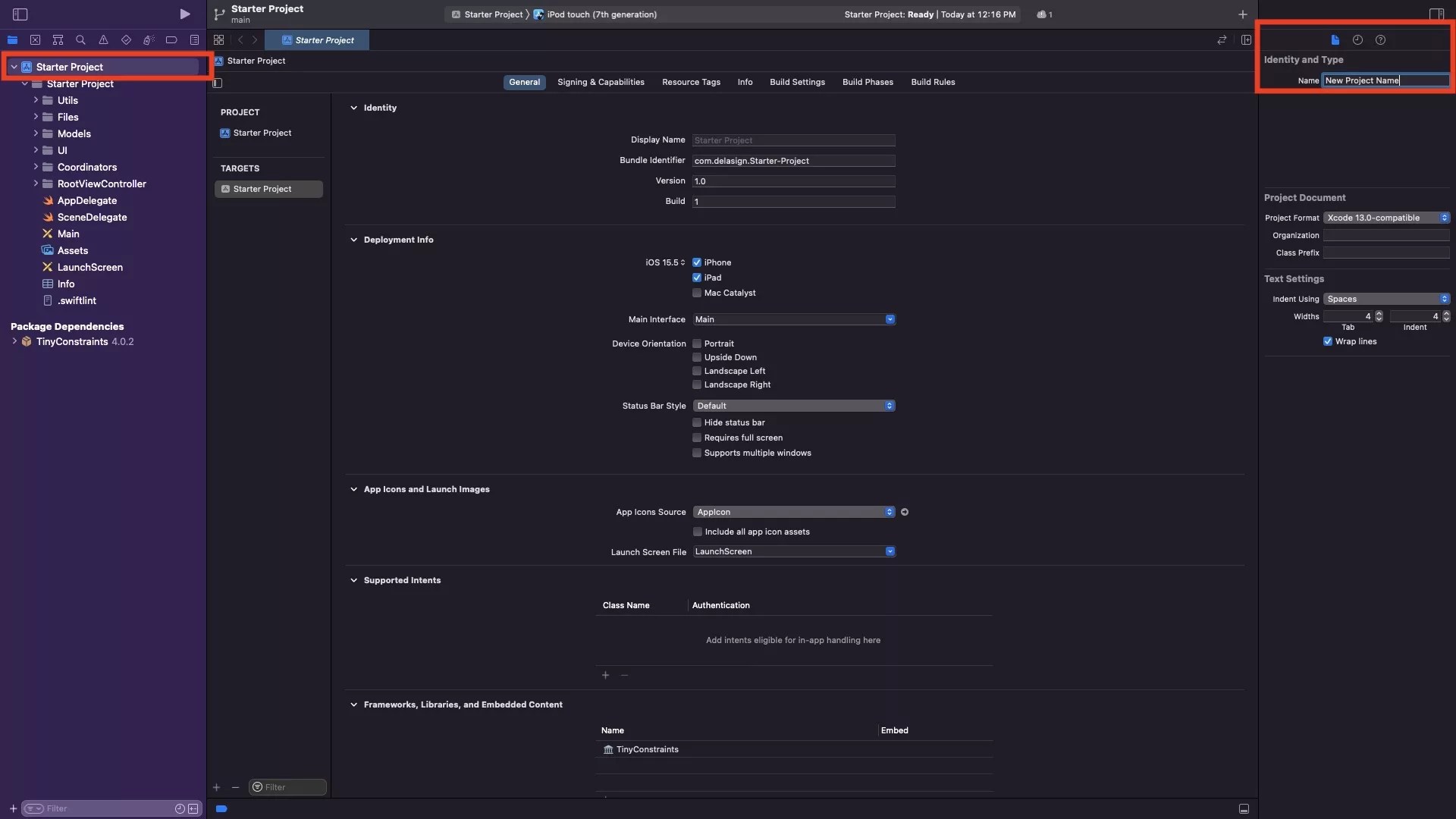Add an intent with the plus button
Image resolution: width=1456 pixels, height=819 pixels.
coord(605,675)
